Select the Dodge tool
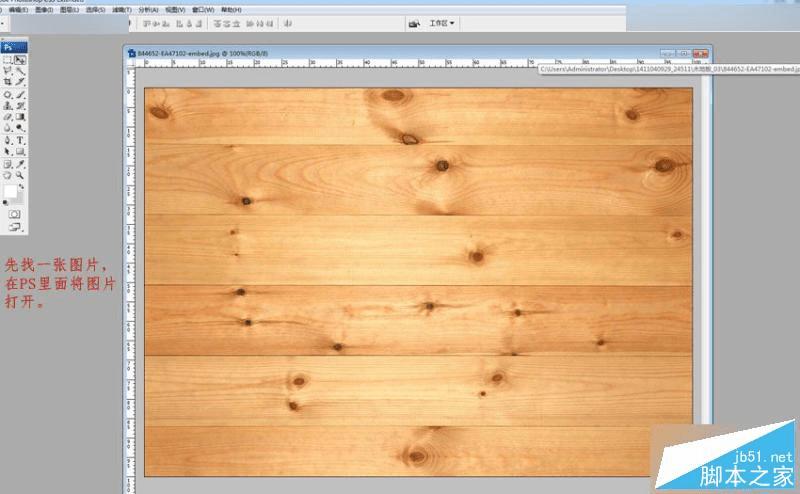Image resolution: width=800 pixels, height=494 pixels. 20,128
